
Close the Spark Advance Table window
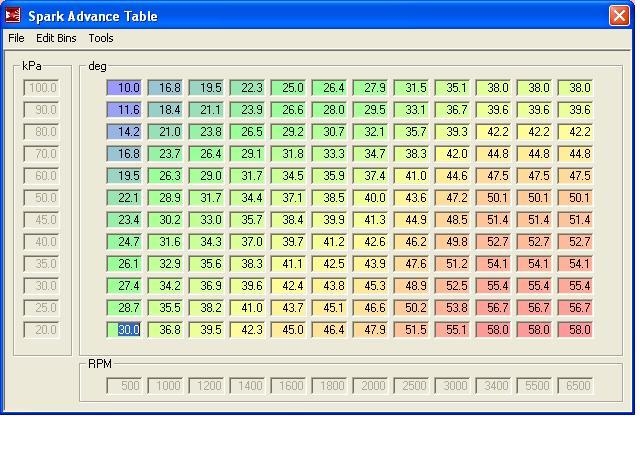pyautogui.click(x=619, y=16)
